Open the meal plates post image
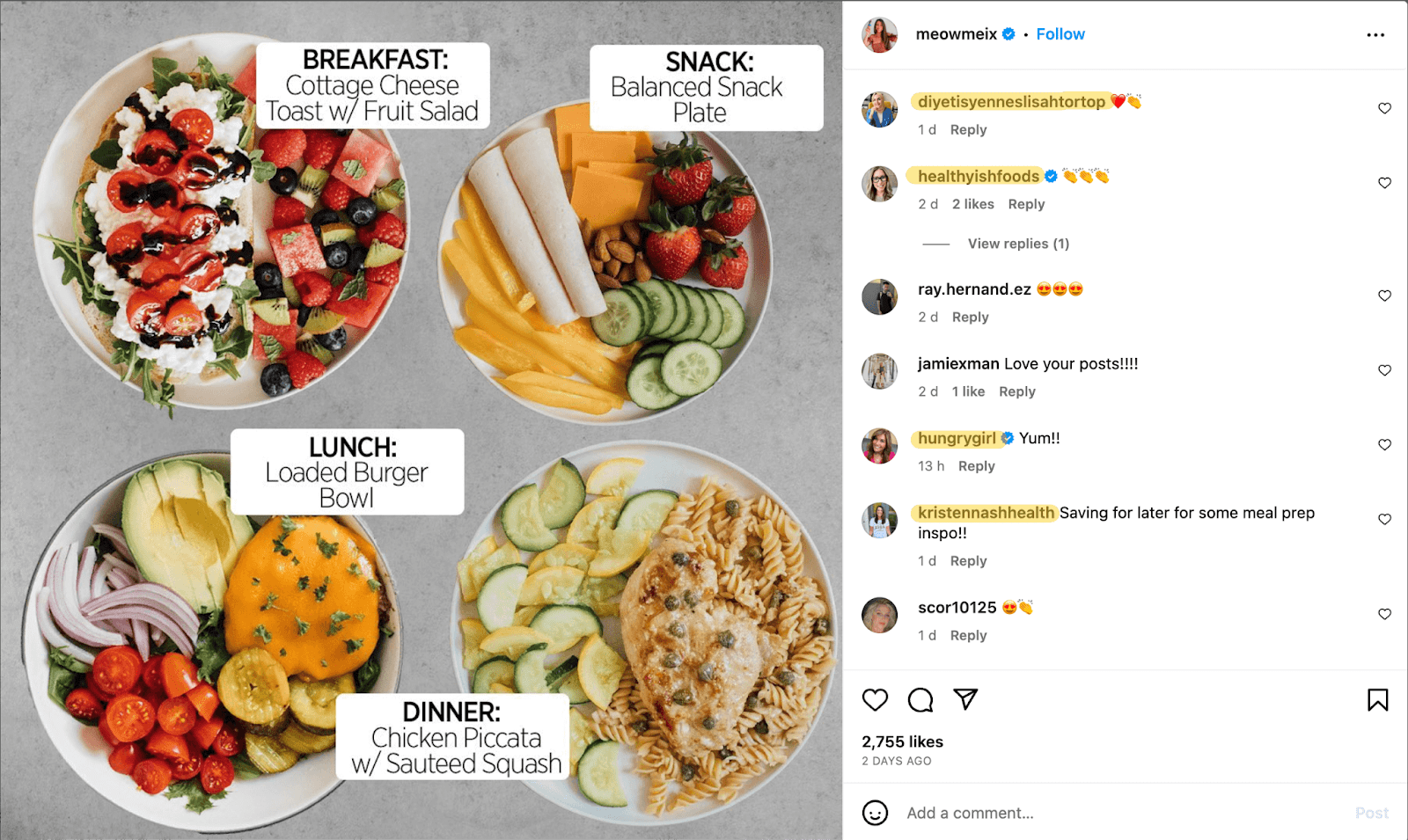This screenshot has height=840, width=1408. point(421,420)
